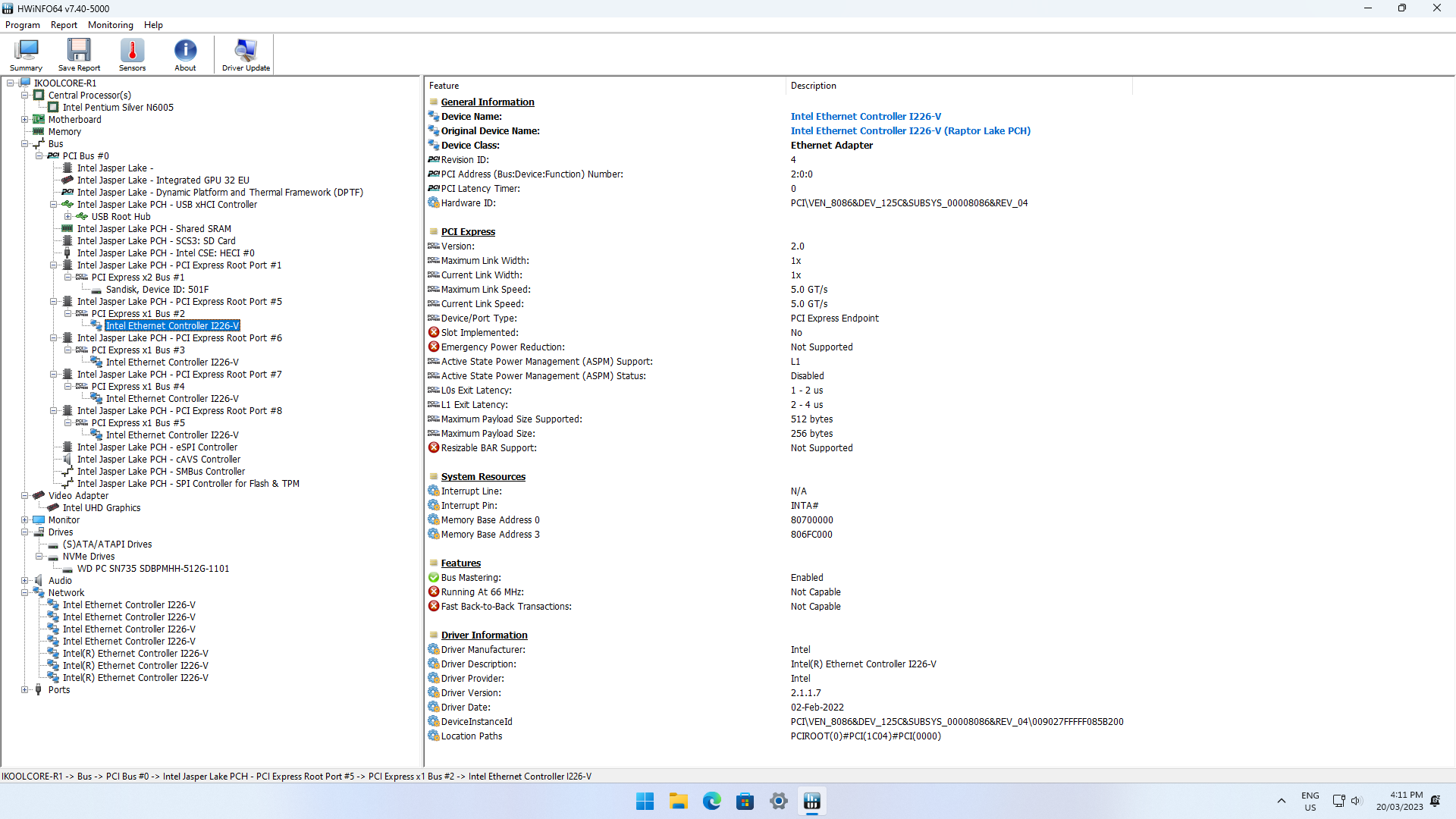The width and height of the screenshot is (1456, 819).
Task: Collapse the IKOOLCORE-R1 root node
Action: tap(10, 83)
